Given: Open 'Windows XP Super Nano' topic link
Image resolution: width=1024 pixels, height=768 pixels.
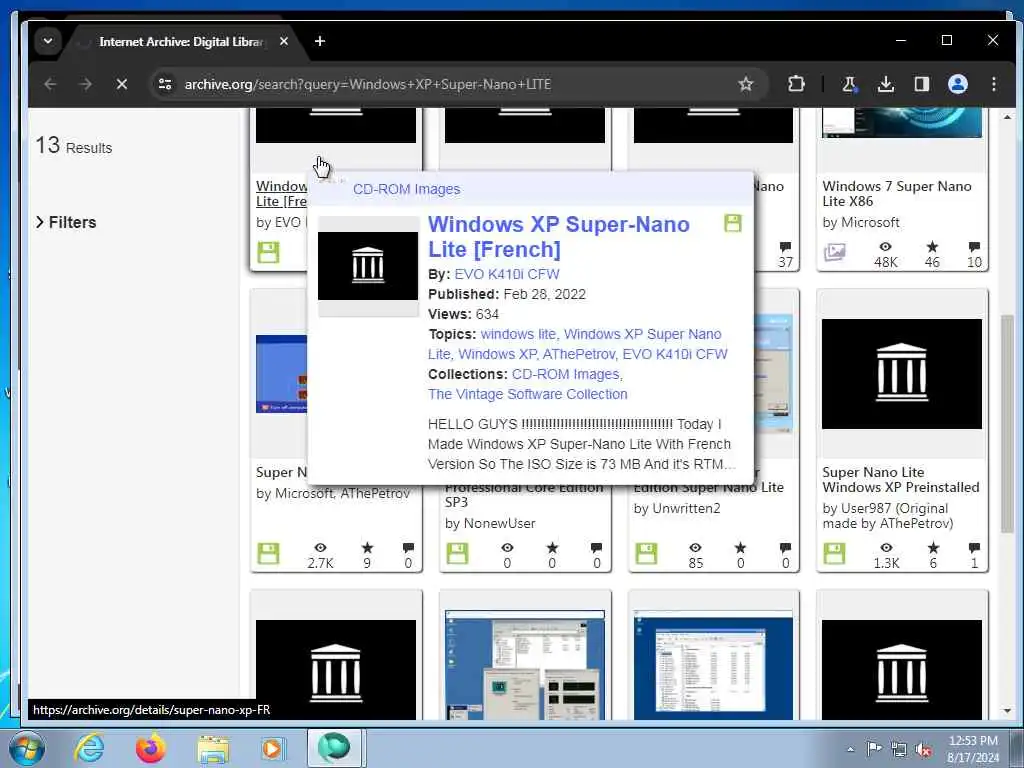Looking at the screenshot, I should pos(643,334).
